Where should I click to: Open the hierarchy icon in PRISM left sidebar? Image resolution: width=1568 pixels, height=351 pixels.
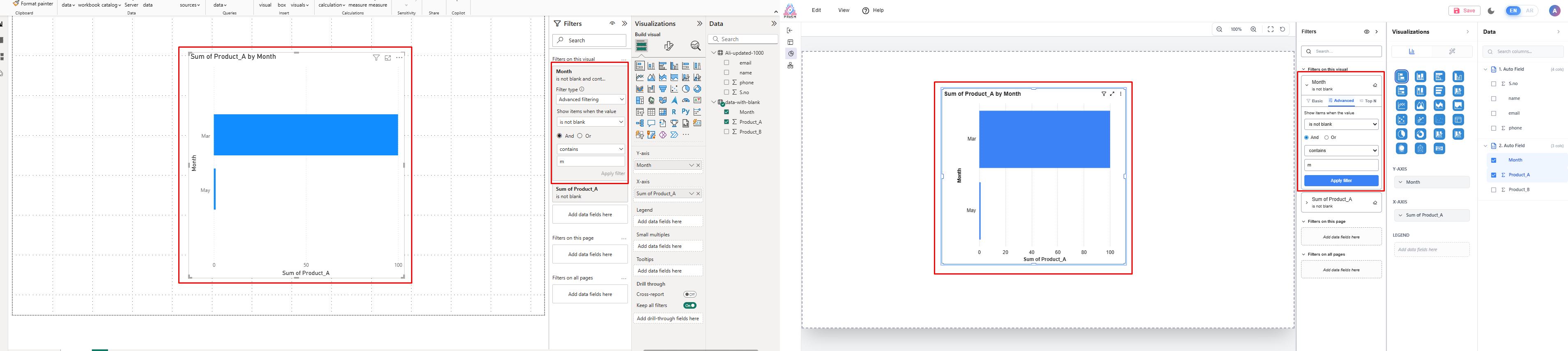tap(790, 66)
